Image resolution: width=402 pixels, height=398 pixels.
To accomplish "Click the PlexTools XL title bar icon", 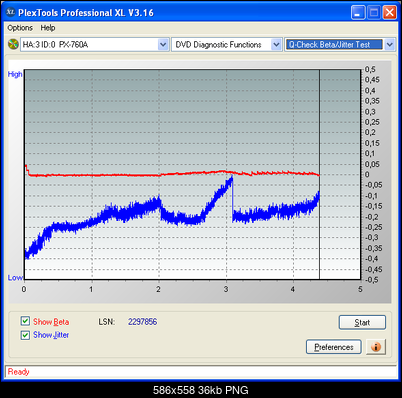I will pyautogui.click(x=11, y=12).
